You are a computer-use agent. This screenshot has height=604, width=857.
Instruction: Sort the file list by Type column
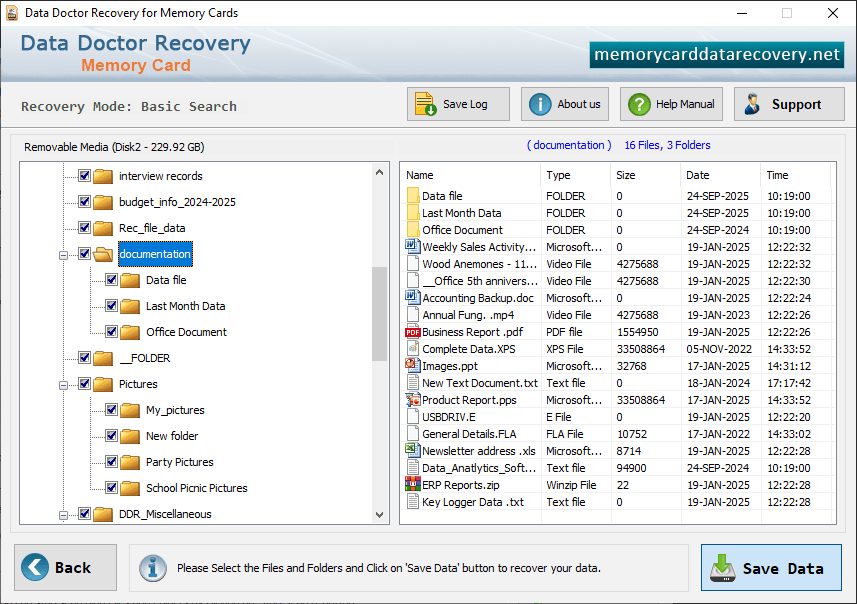click(576, 175)
